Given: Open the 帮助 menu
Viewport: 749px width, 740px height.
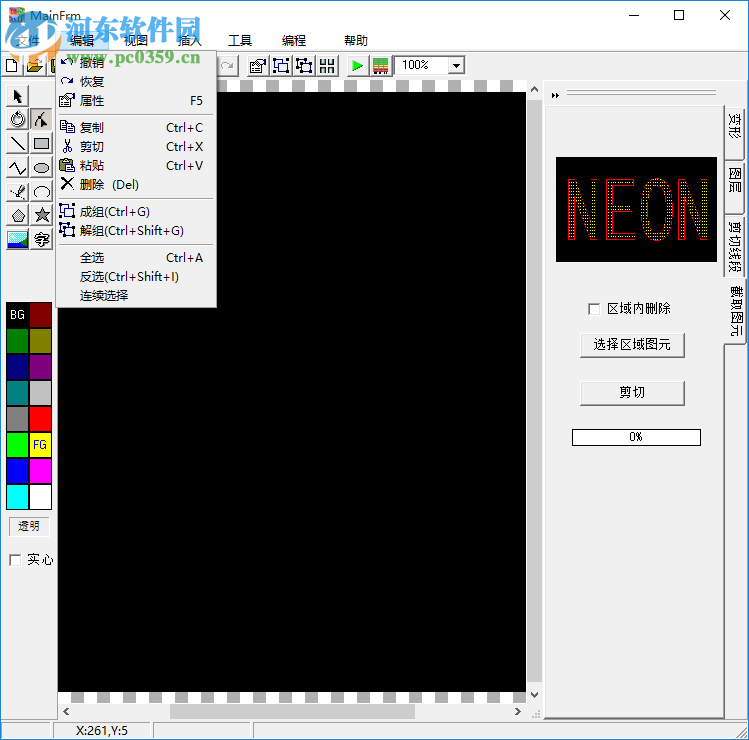Looking at the screenshot, I should (x=356, y=41).
